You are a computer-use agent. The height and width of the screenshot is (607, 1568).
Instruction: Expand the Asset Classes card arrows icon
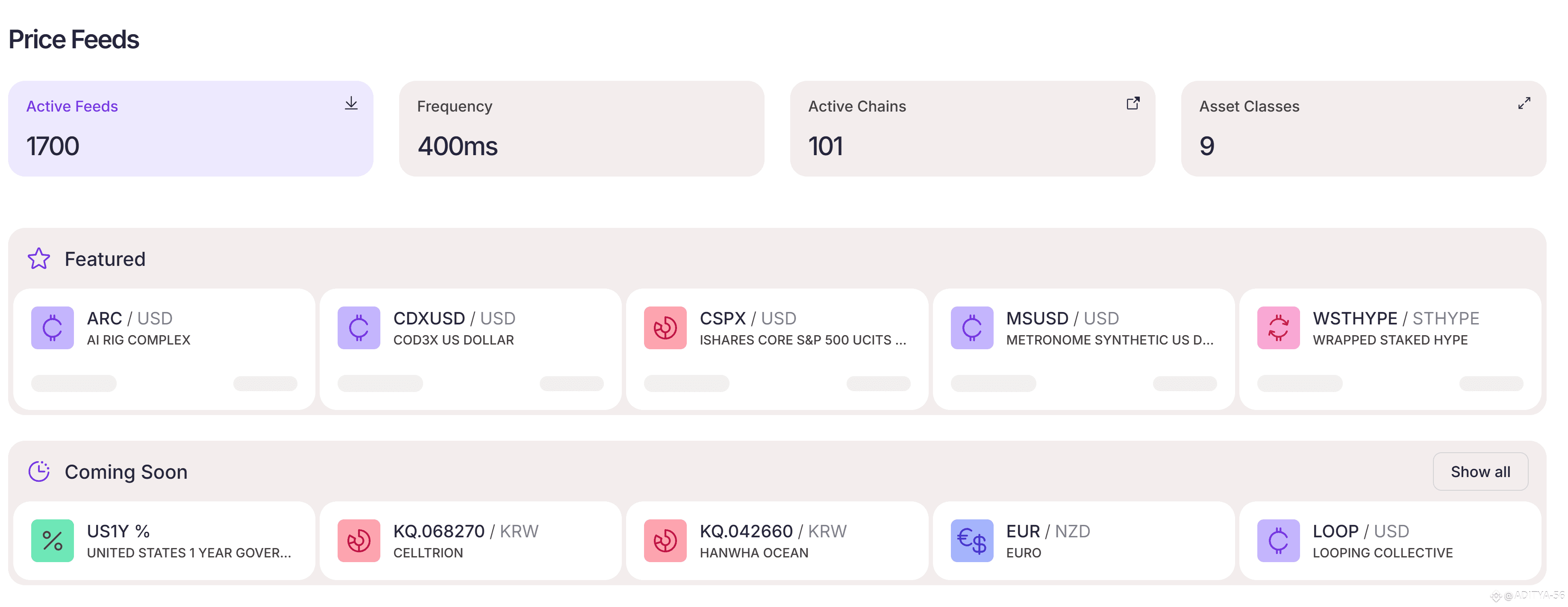[x=1524, y=103]
